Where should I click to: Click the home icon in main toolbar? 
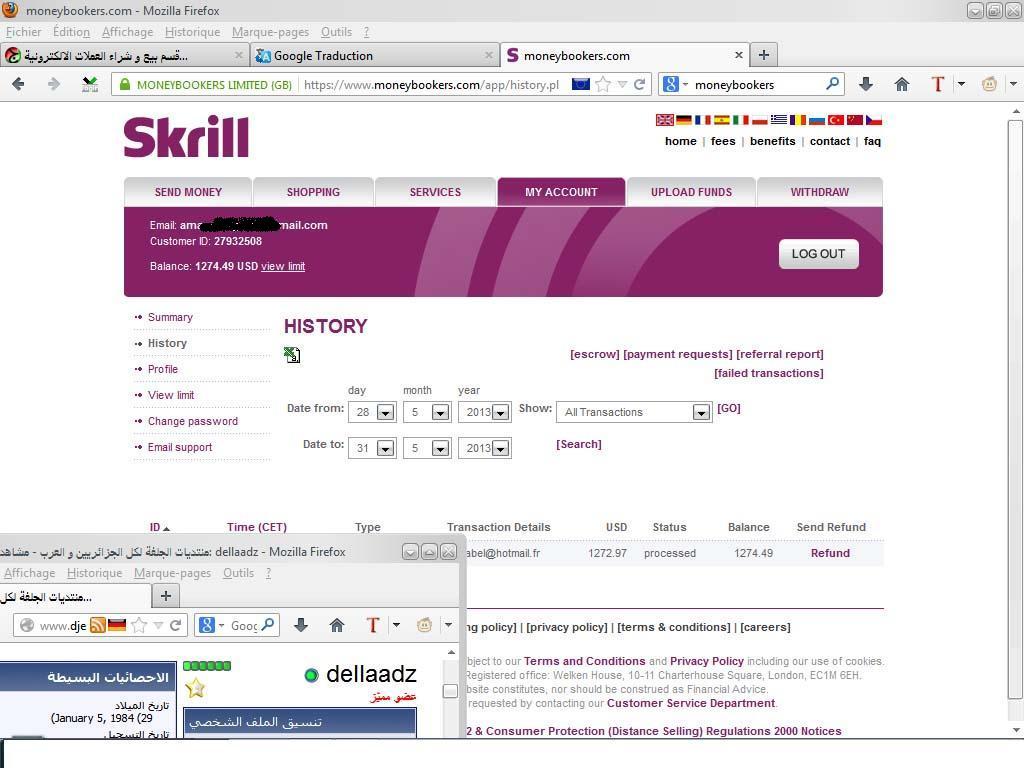902,84
